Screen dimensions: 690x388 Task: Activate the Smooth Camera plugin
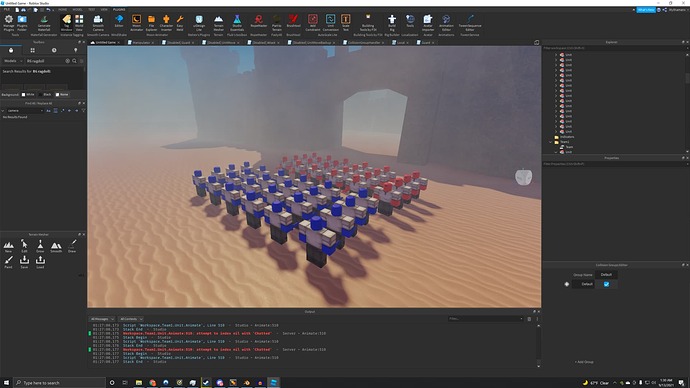pos(98,22)
